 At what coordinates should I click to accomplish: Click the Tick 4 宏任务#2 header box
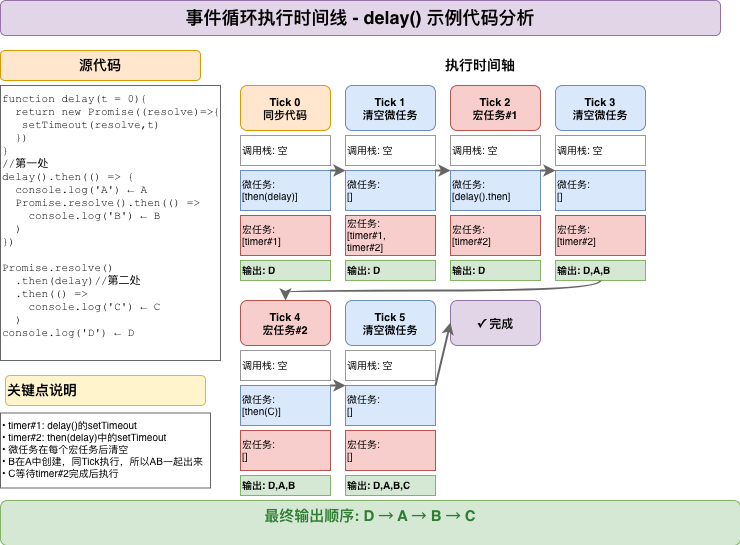pyautogui.click(x=285, y=323)
